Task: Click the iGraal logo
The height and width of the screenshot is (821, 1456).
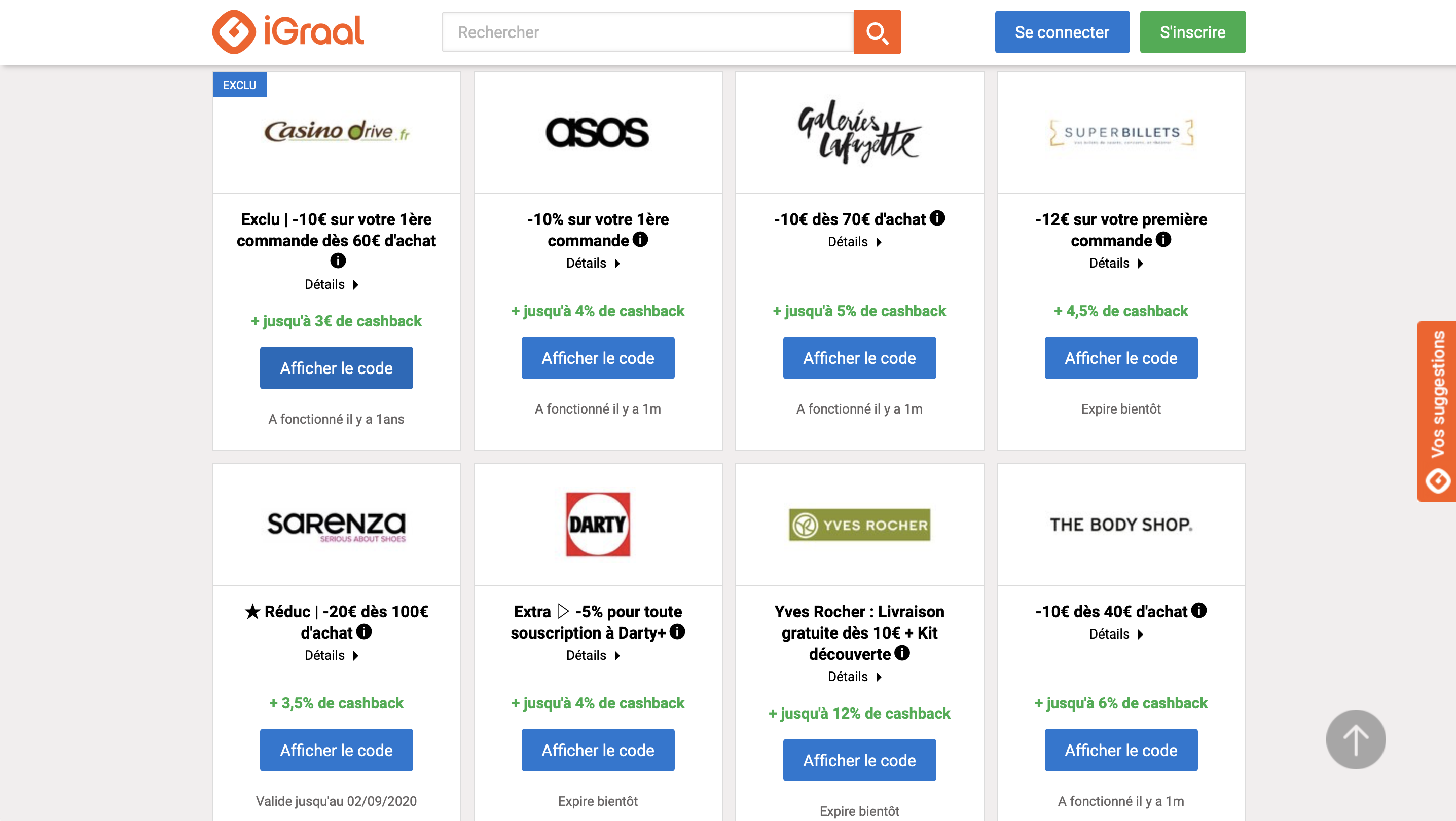Action: point(287,31)
